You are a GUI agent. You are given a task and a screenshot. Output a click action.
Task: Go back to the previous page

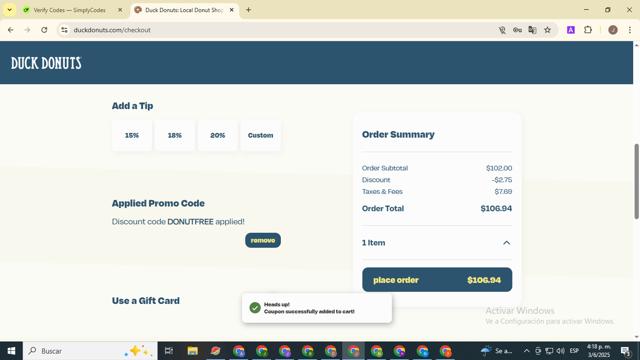click(11, 30)
